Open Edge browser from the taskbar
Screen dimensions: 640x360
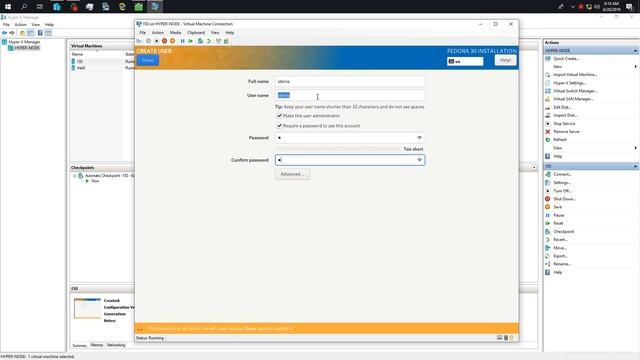(122, 7)
